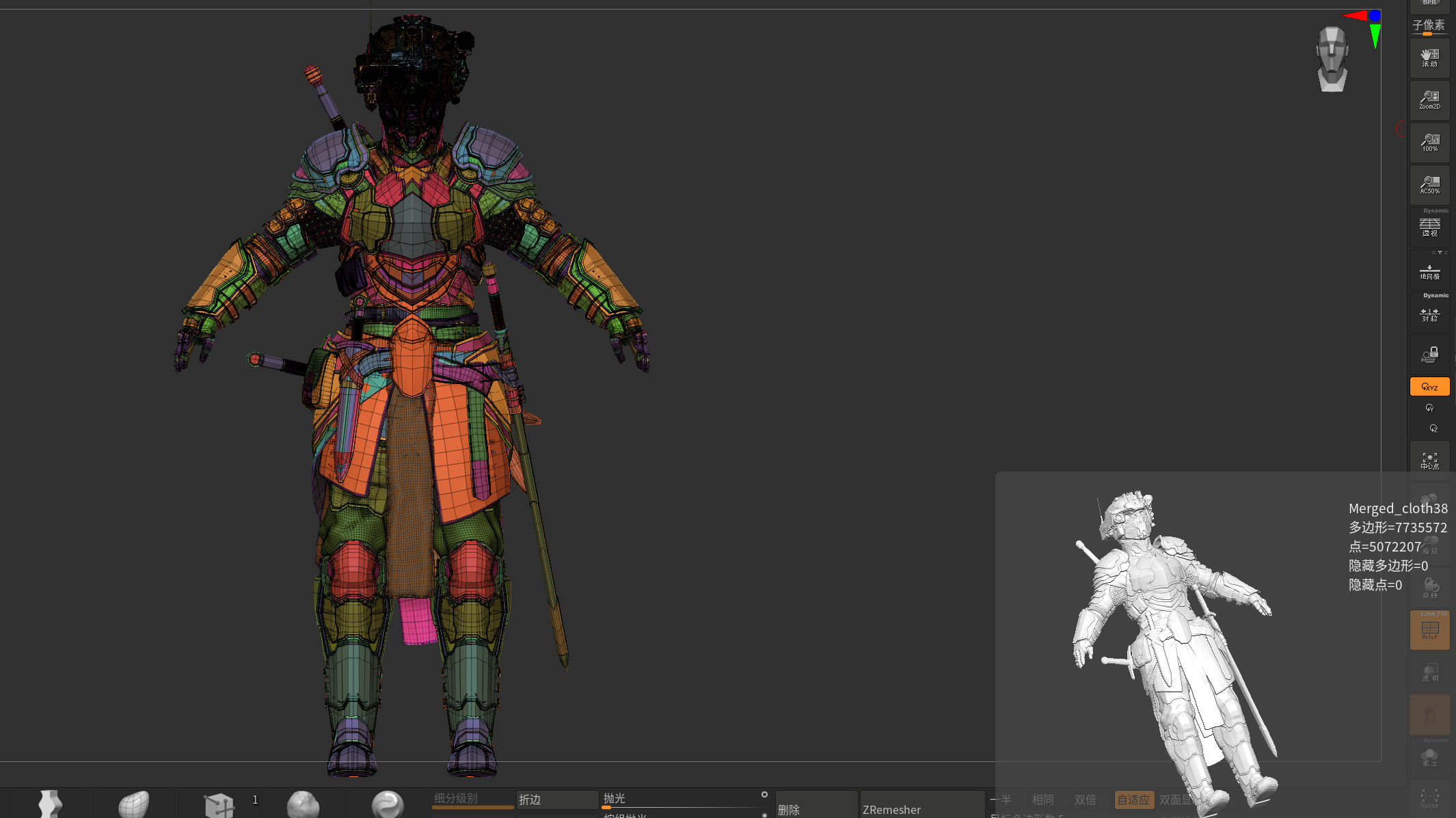This screenshot has height=818, width=1456.
Task: Click the 一半 (Half) option
Action: (x=1000, y=800)
